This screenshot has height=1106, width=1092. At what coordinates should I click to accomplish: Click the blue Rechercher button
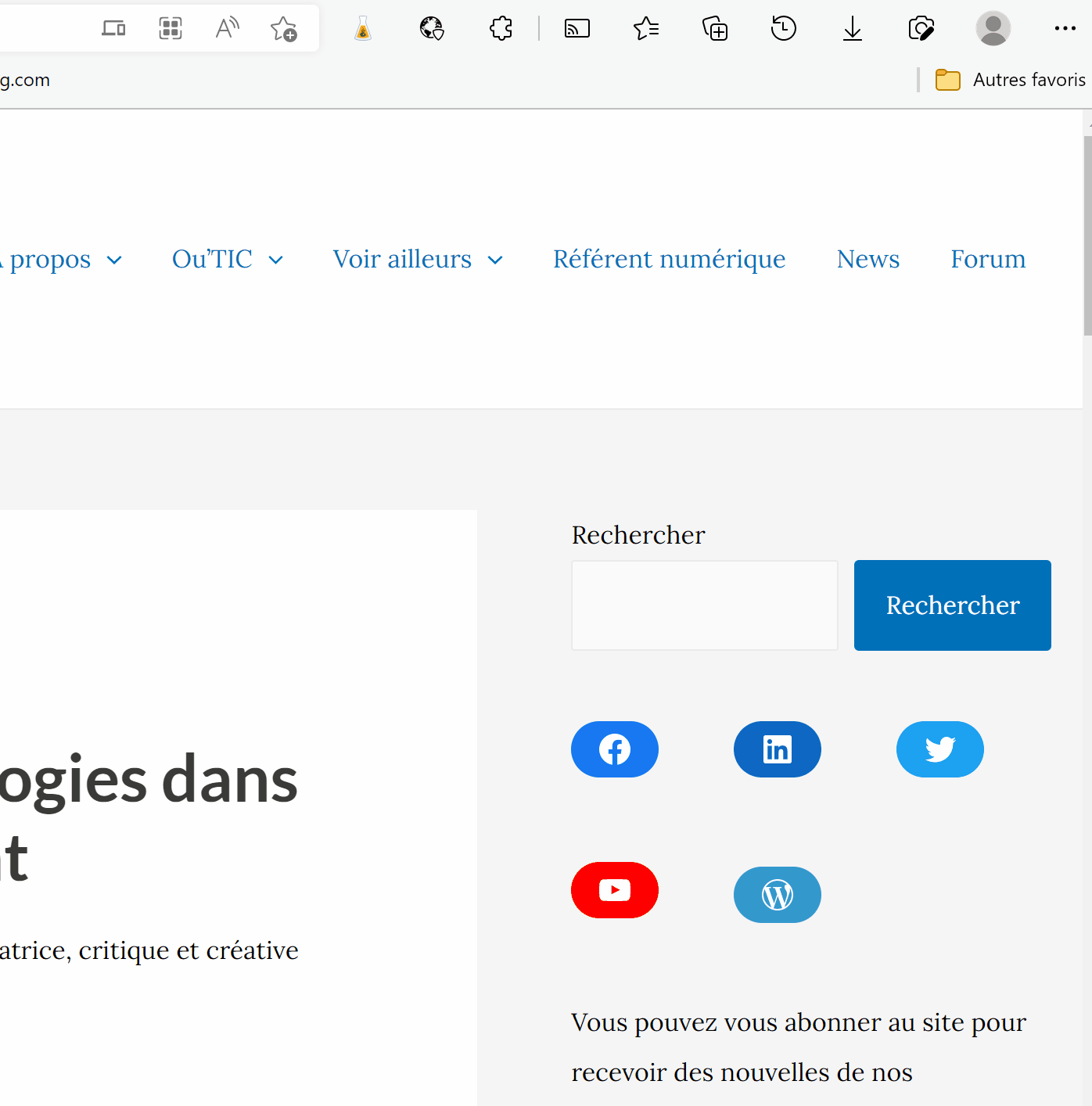click(953, 605)
